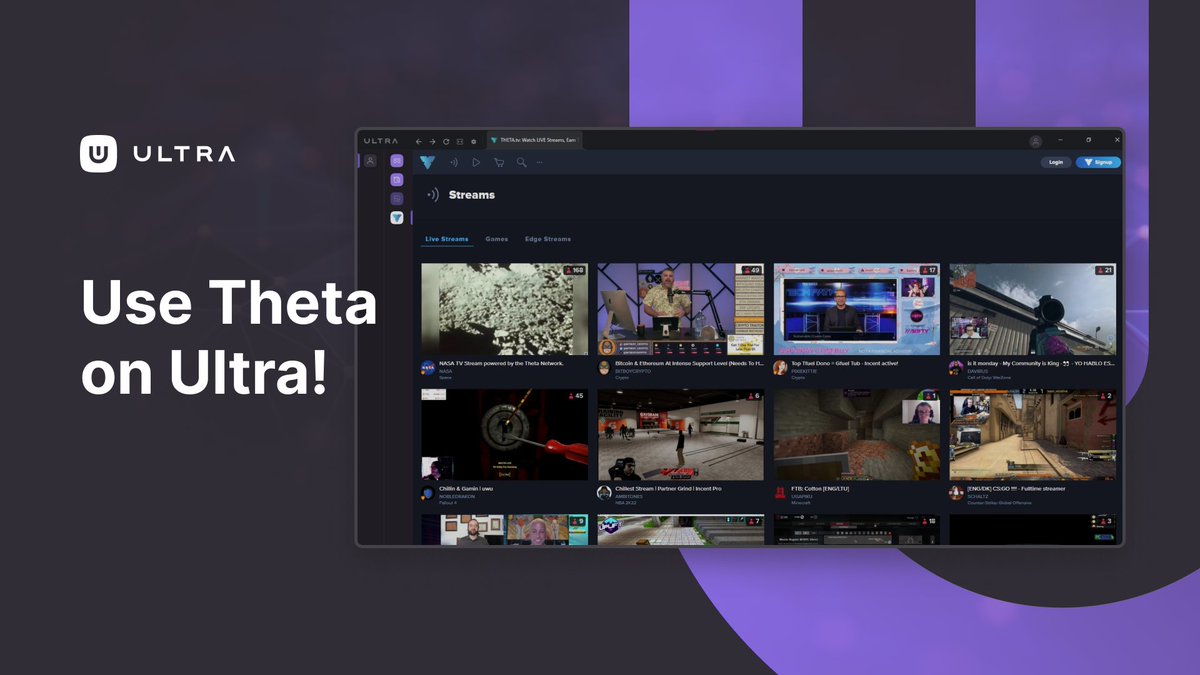Select the Theta app icon in sidebar
This screenshot has height=675, width=1200.
click(397, 217)
